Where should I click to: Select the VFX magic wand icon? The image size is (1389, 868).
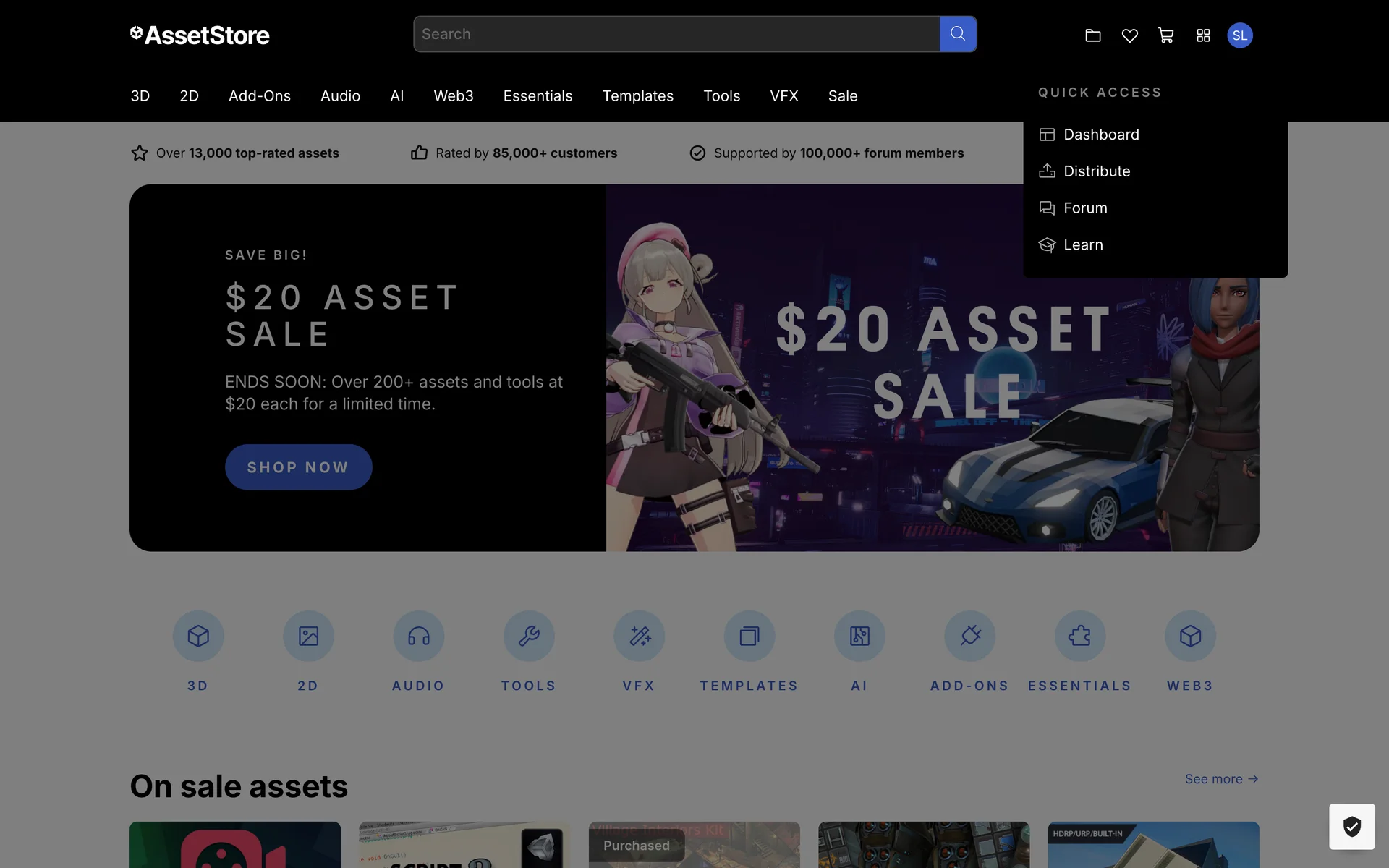point(639,636)
